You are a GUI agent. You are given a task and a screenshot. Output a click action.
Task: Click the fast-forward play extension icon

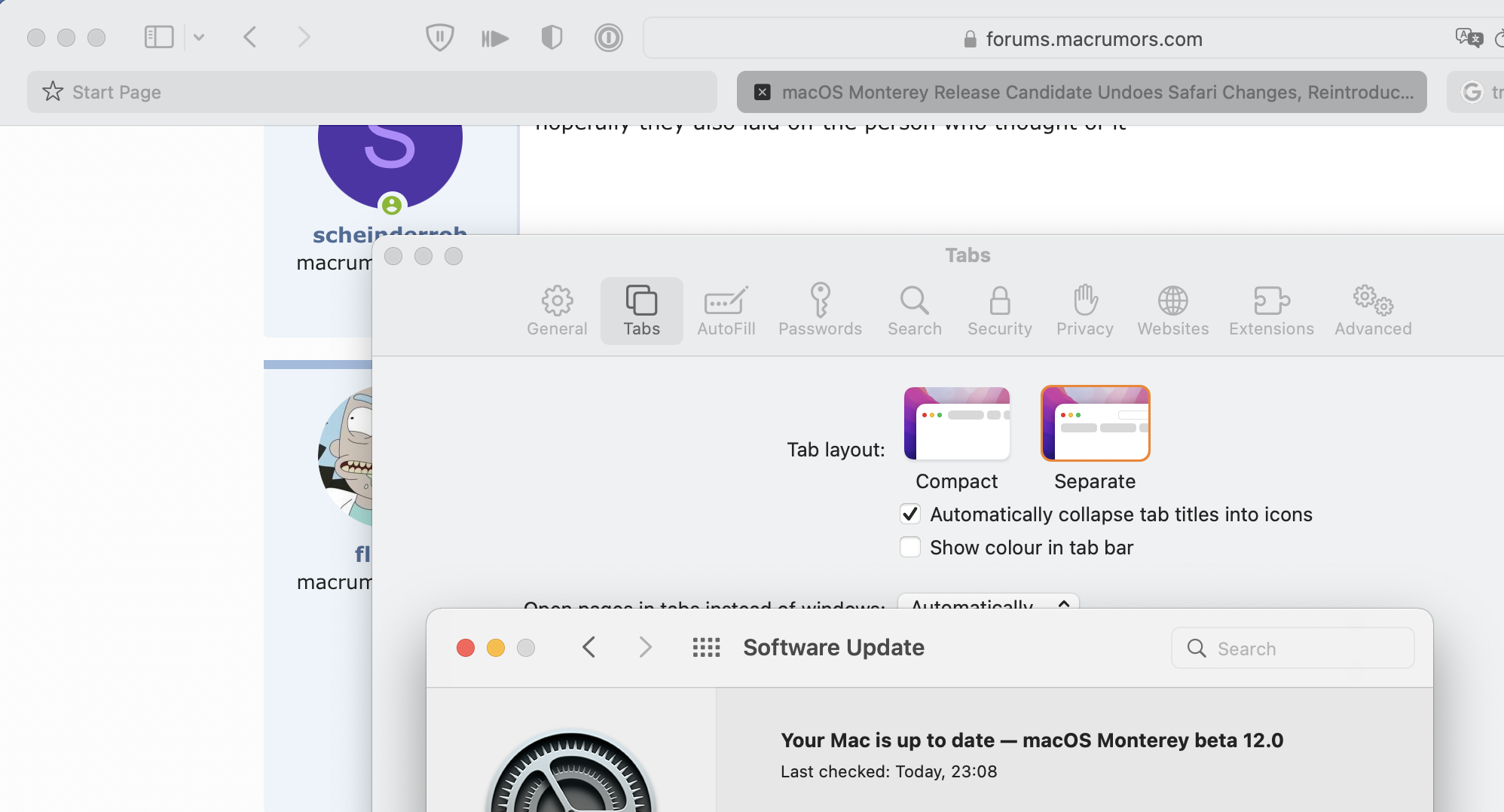pyautogui.click(x=495, y=38)
